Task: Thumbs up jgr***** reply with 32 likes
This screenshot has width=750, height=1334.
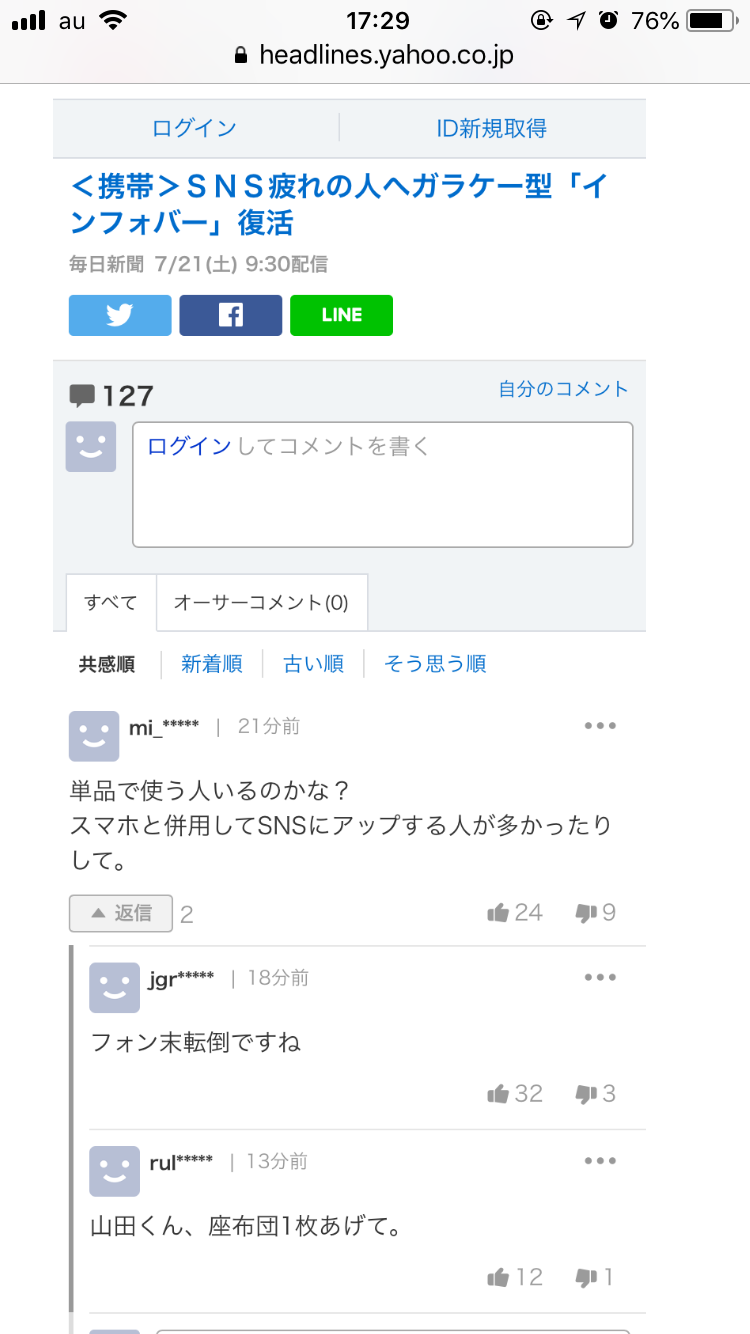Action: 514,1094
